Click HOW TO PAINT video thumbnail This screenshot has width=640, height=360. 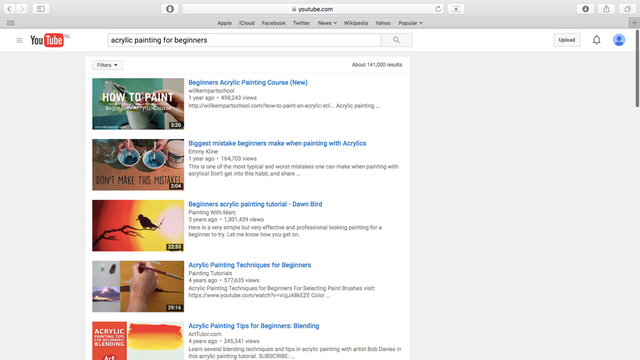coord(138,104)
